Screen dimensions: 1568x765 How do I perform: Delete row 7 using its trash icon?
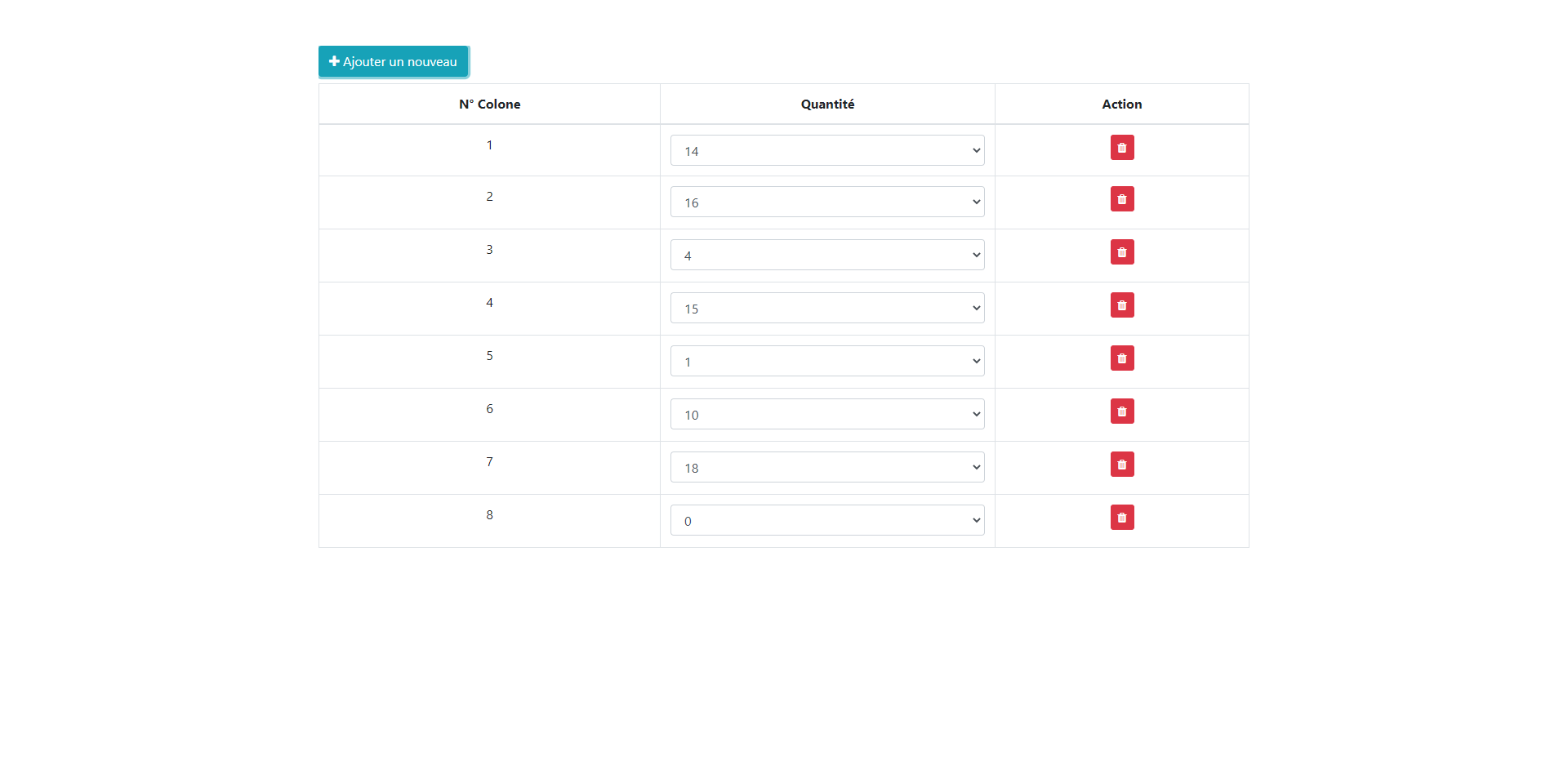click(1122, 464)
